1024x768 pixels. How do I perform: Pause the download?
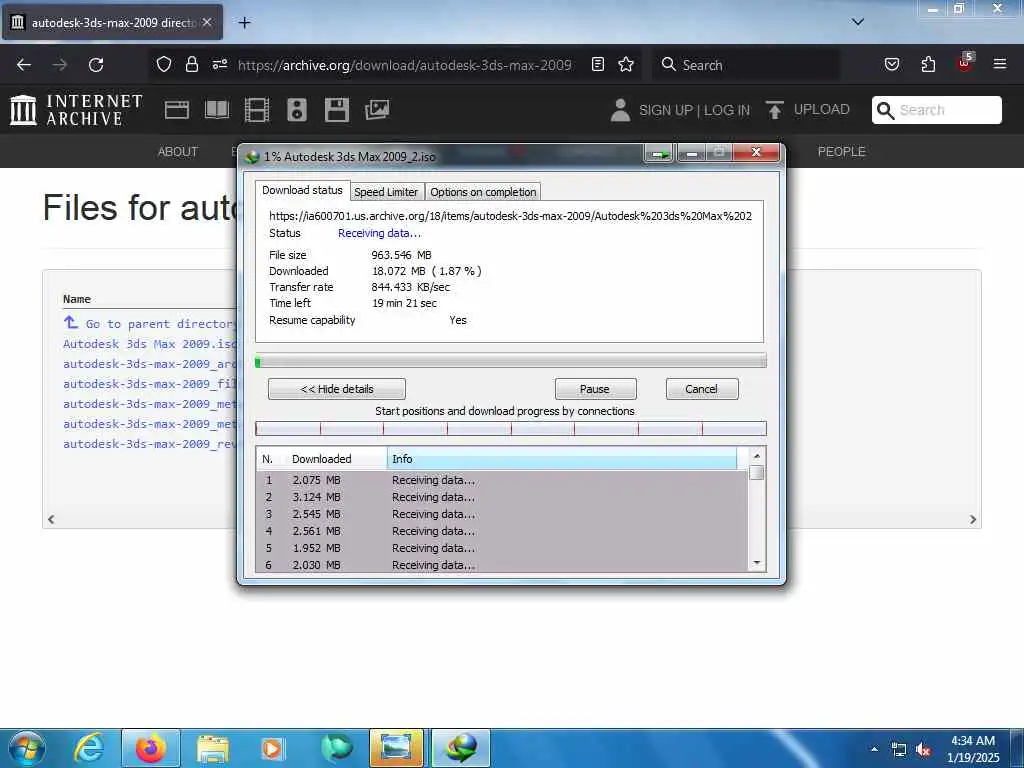pyautogui.click(x=595, y=389)
